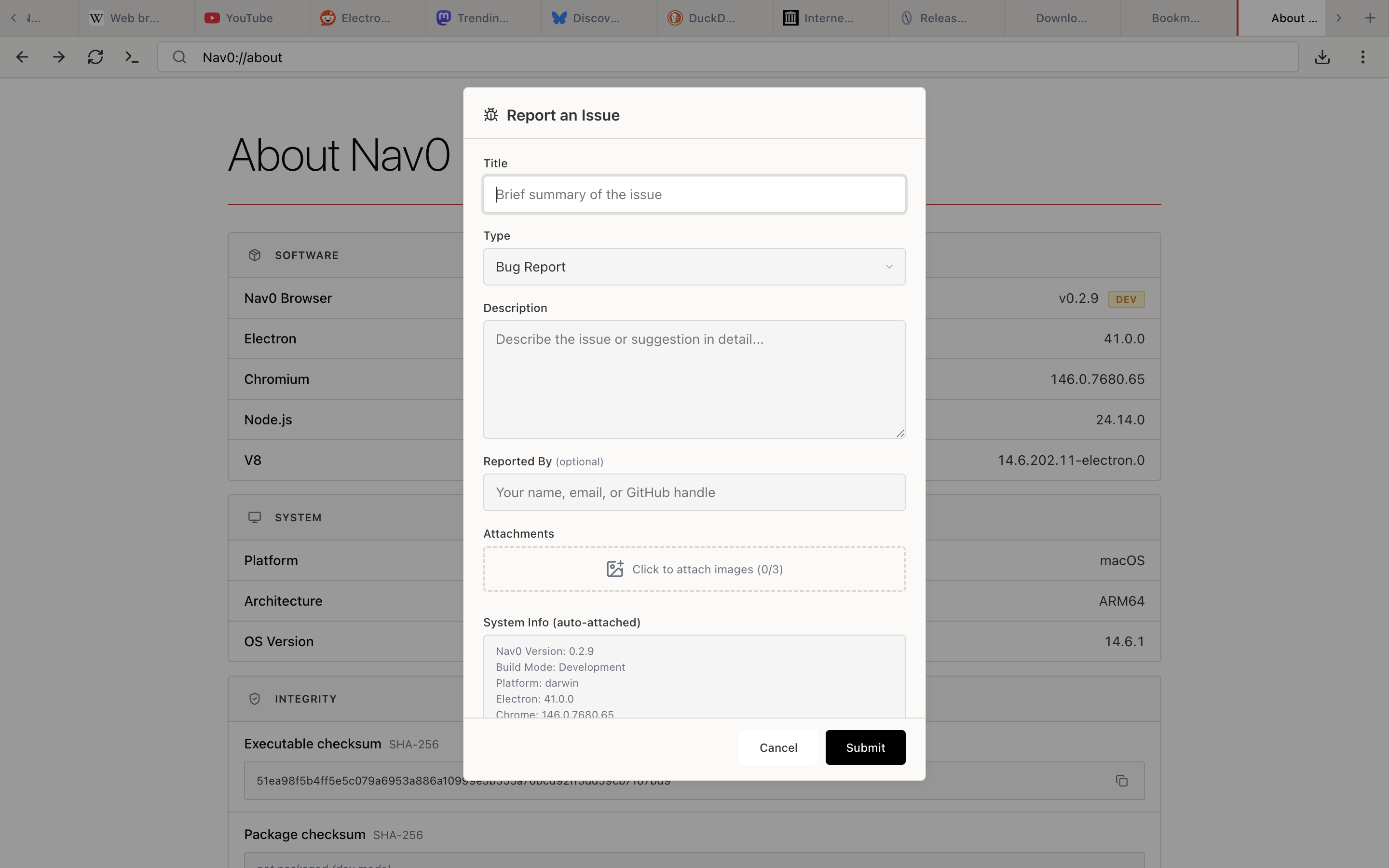Click the Integrity section shield icon

pyautogui.click(x=255, y=699)
